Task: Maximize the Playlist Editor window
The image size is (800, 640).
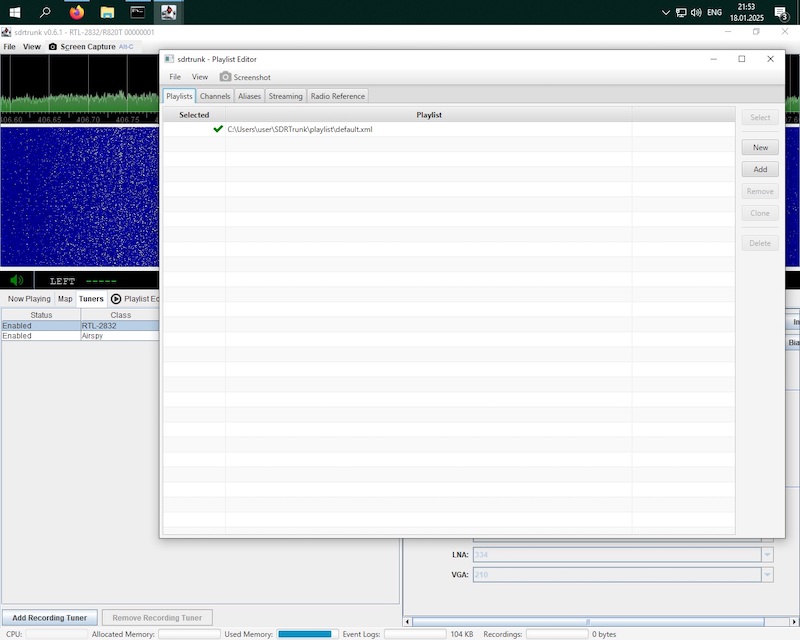Action: pyautogui.click(x=742, y=59)
